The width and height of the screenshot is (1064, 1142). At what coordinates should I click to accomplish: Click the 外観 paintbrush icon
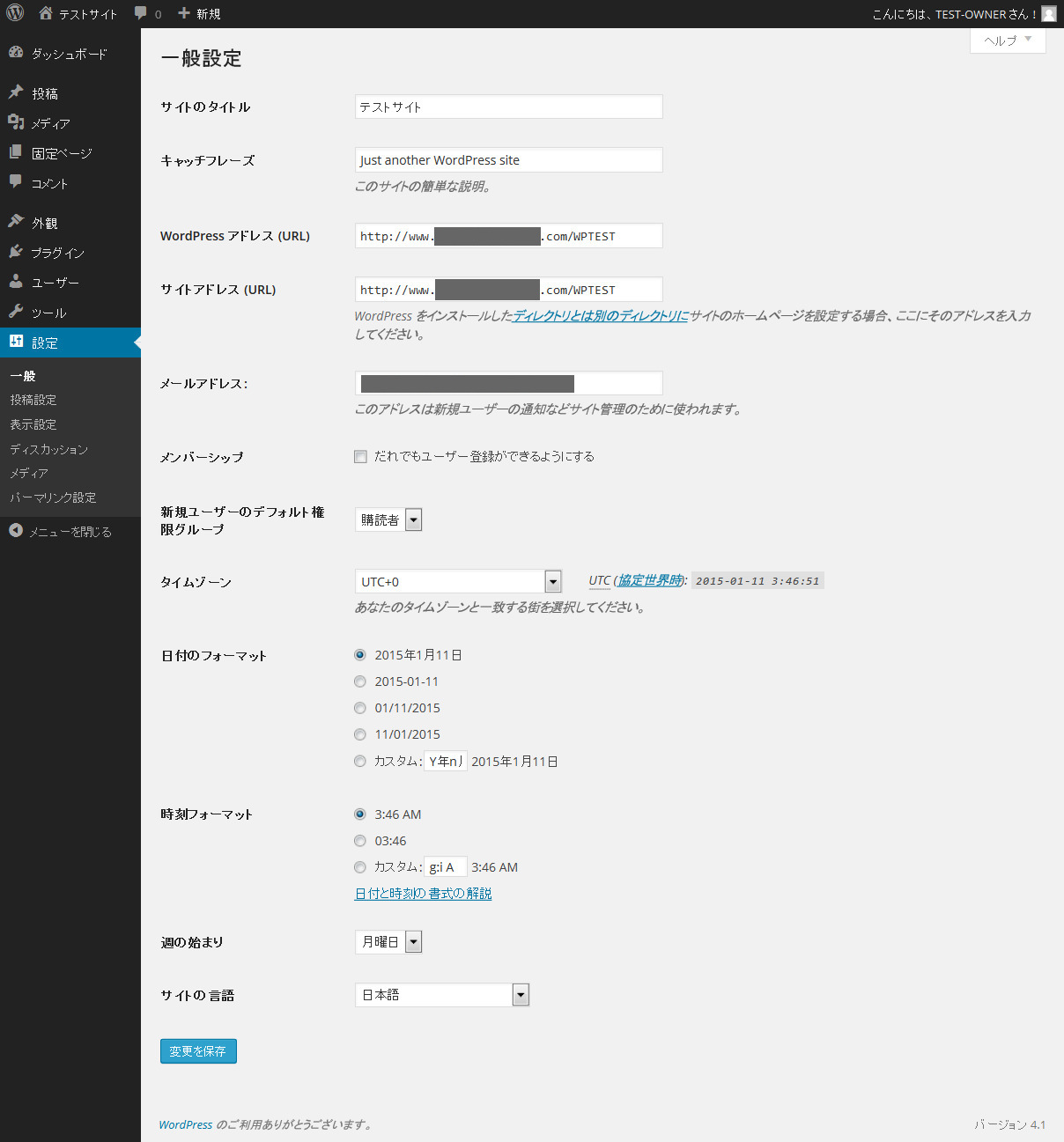[x=16, y=222]
